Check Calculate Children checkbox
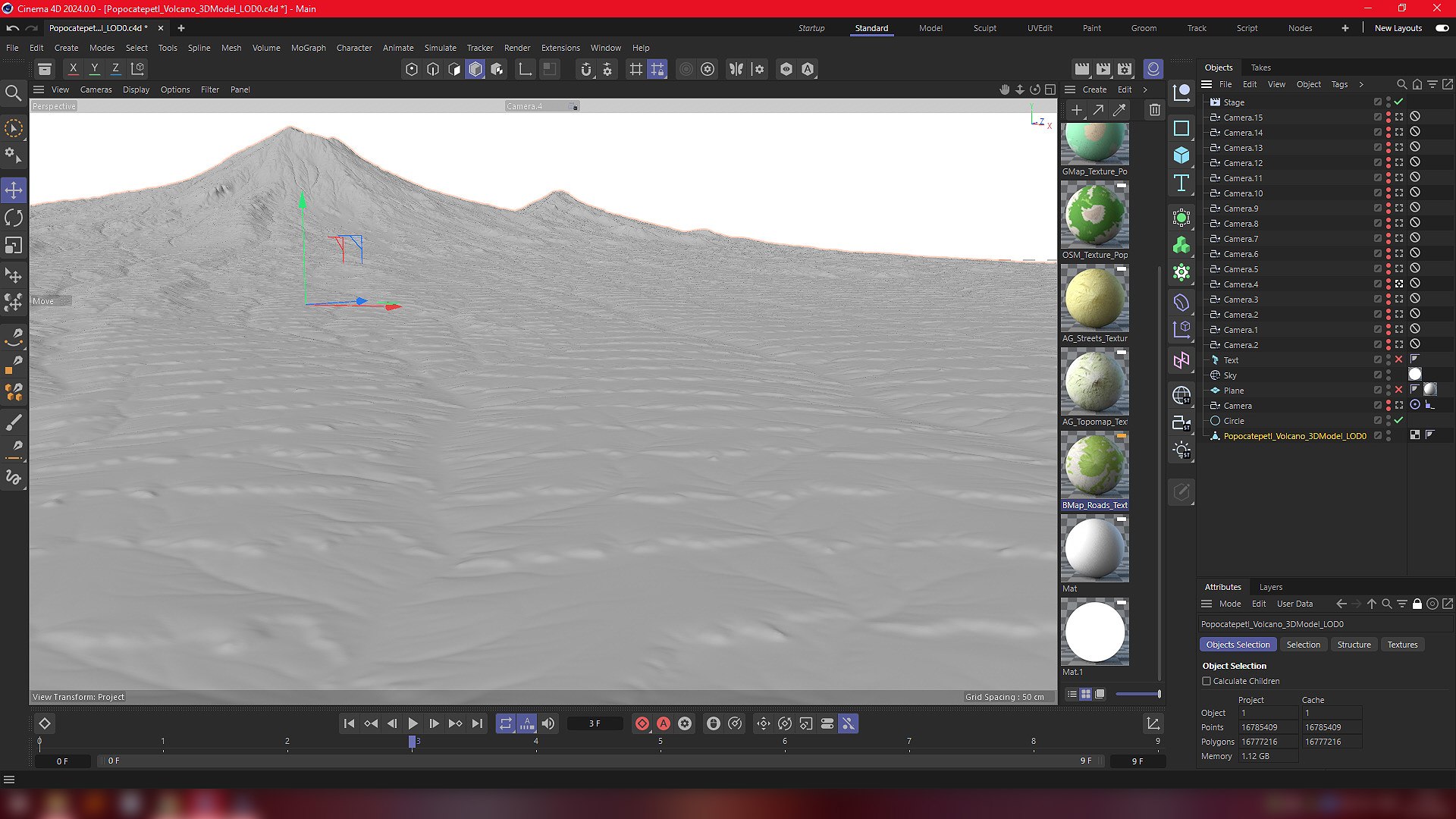Image resolution: width=1456 pixels, height=819 pixels. pos(1207,681)
